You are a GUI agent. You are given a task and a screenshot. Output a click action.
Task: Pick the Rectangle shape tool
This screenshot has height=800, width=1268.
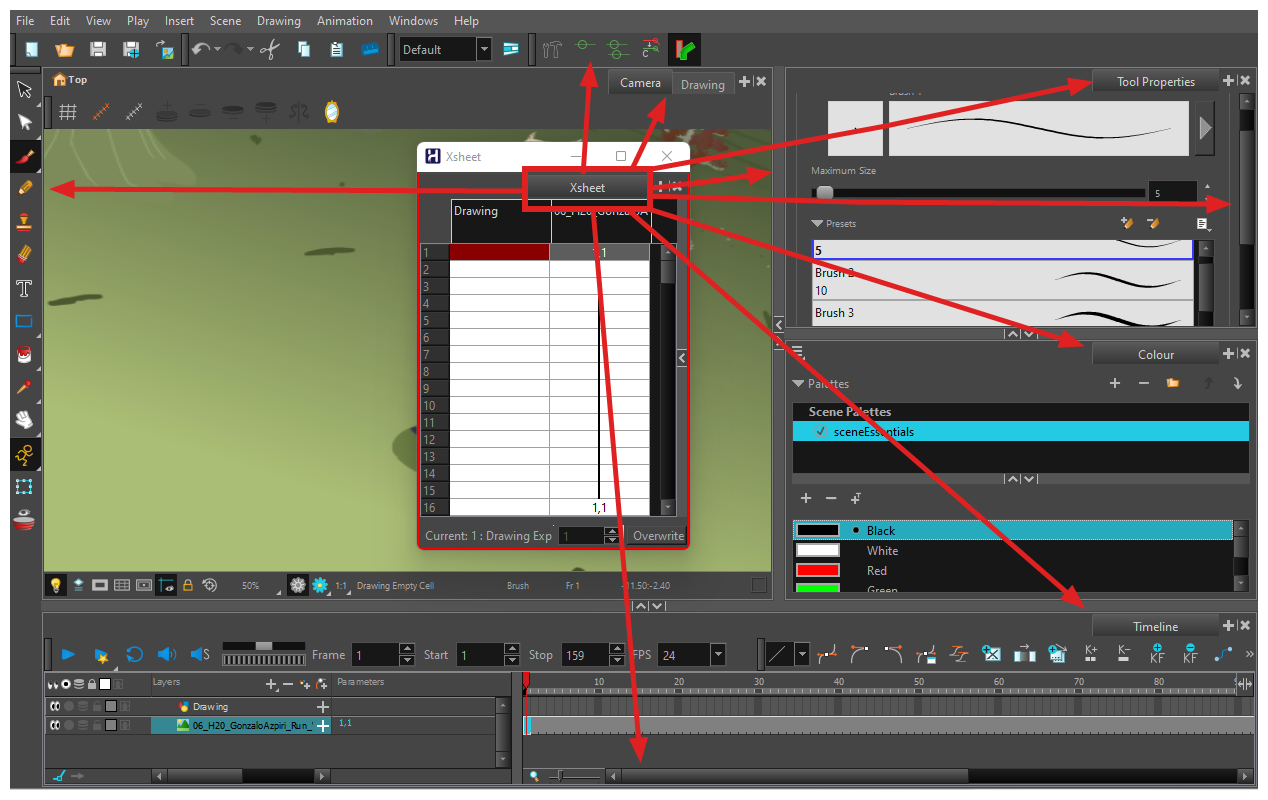[25, 322]
